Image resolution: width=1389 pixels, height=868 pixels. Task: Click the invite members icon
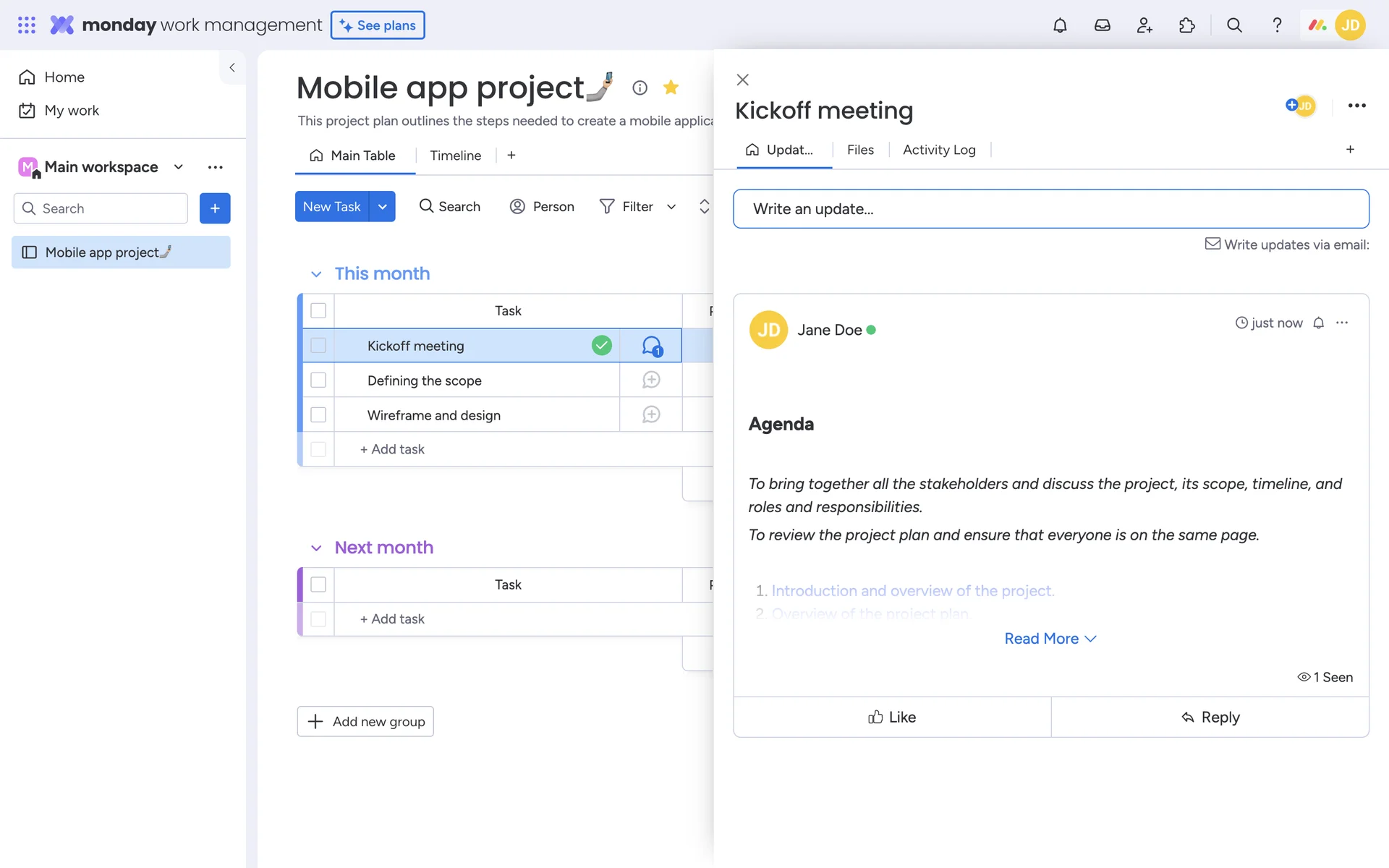click(1144, 25)
